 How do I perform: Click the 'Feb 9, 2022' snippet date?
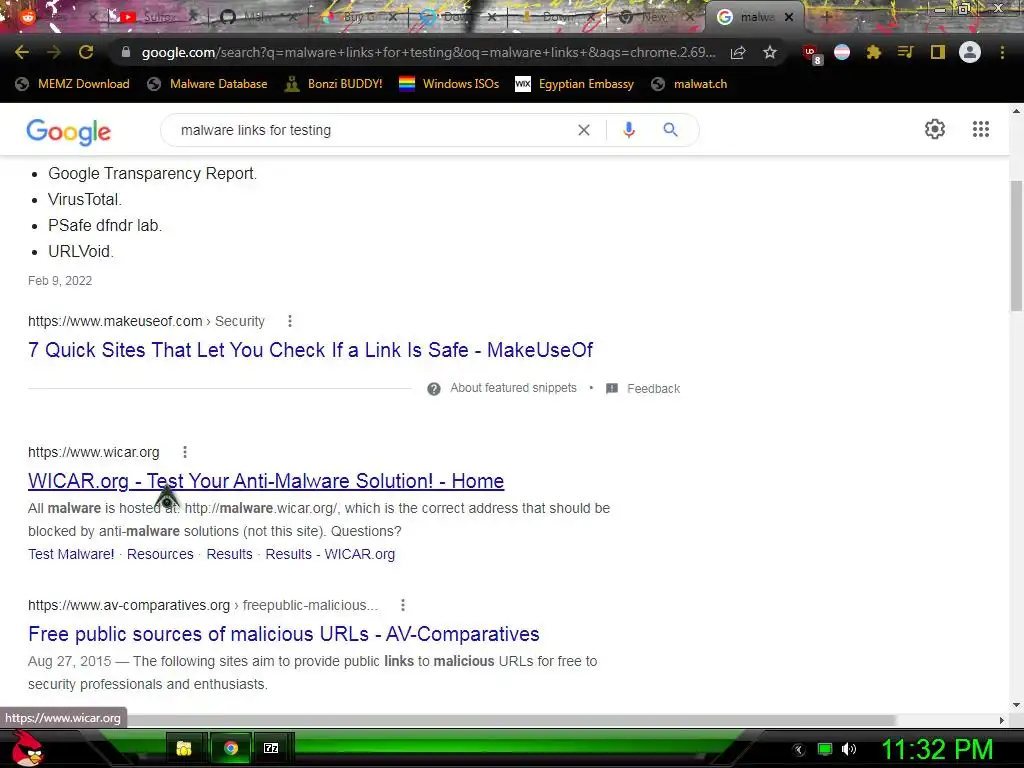pyautogui.click(x=60, y=281)
